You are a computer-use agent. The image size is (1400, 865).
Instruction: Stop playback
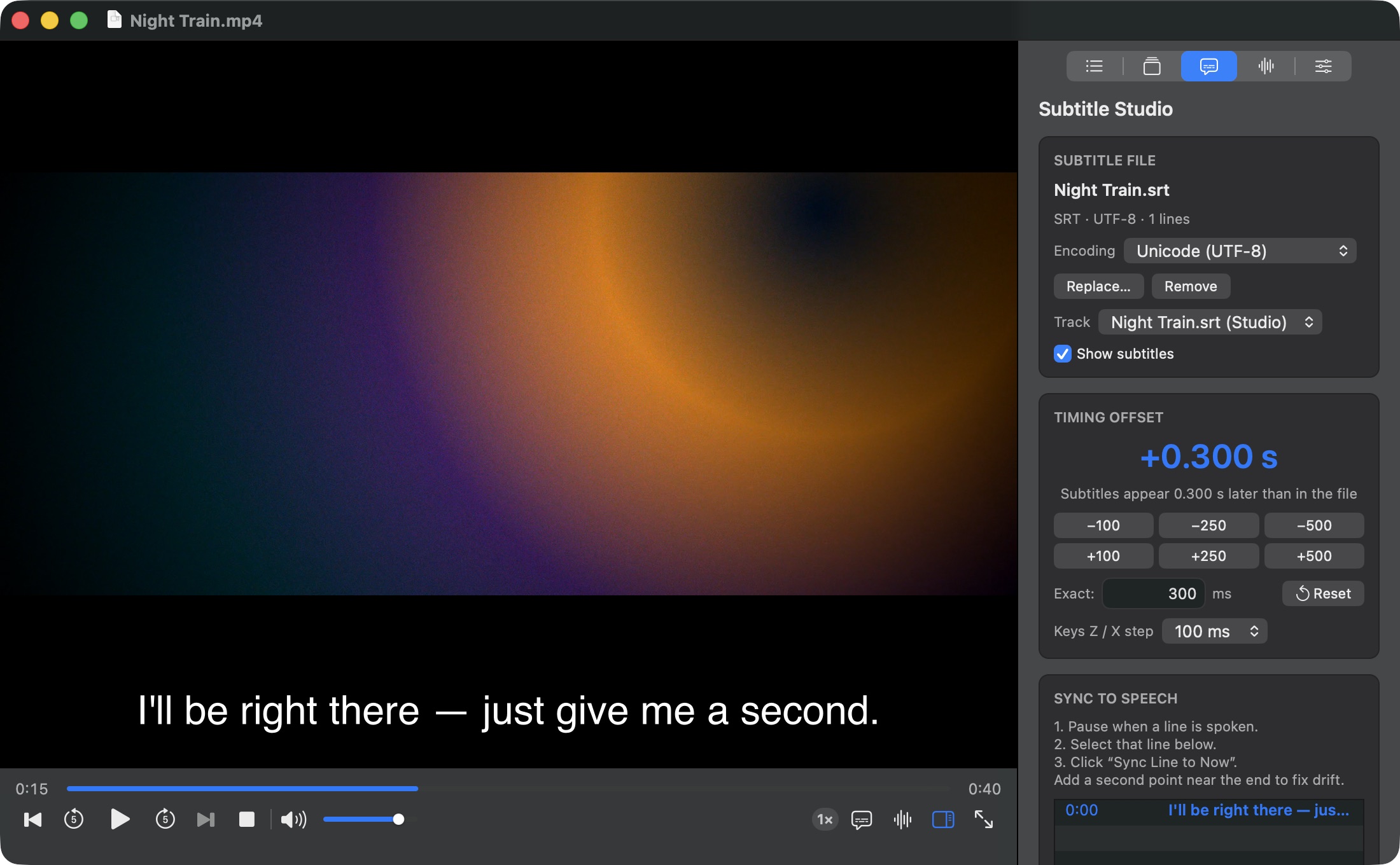click(x=246, y=819)
